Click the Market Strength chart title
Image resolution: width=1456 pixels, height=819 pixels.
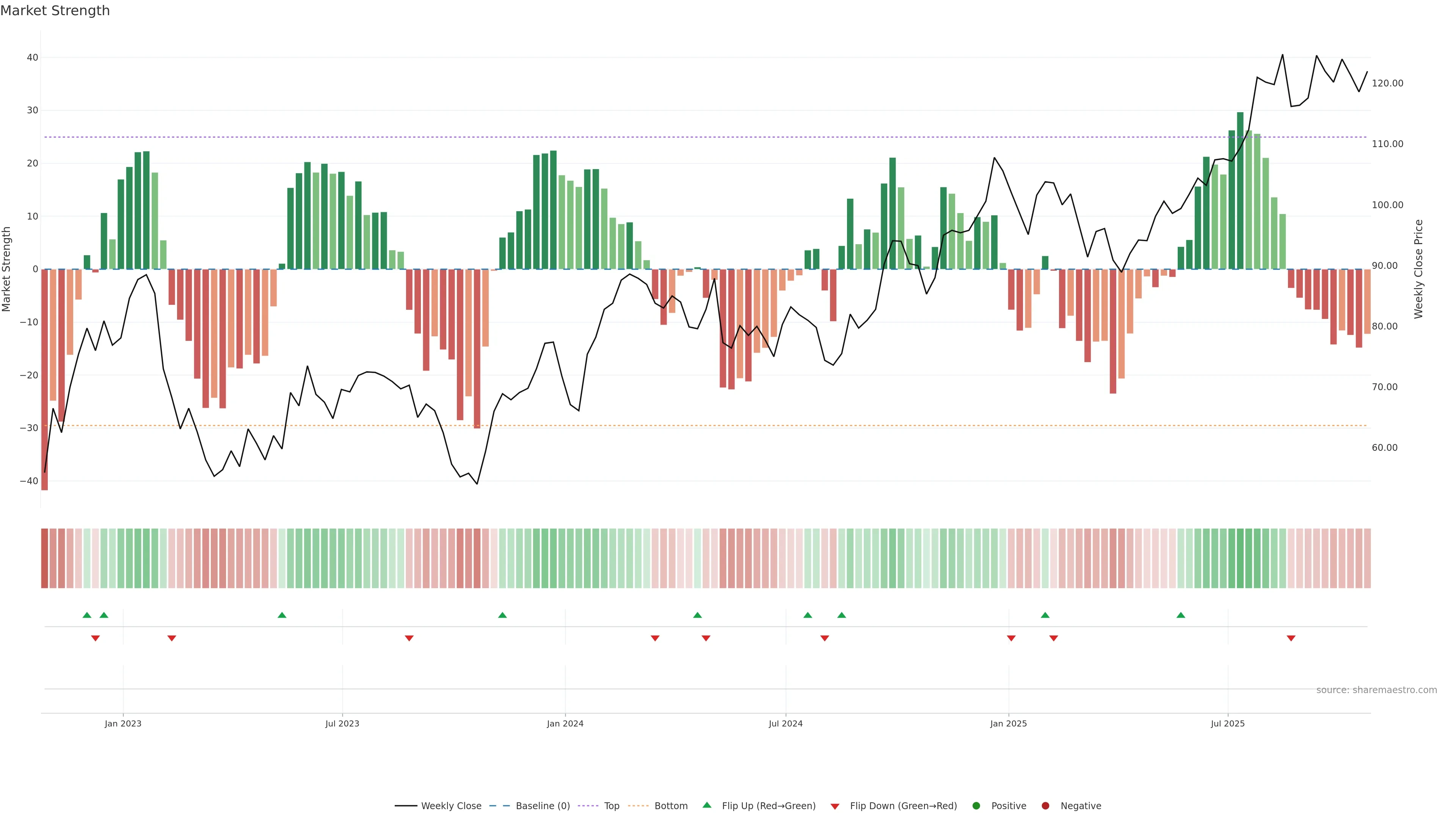click(55, 10)
